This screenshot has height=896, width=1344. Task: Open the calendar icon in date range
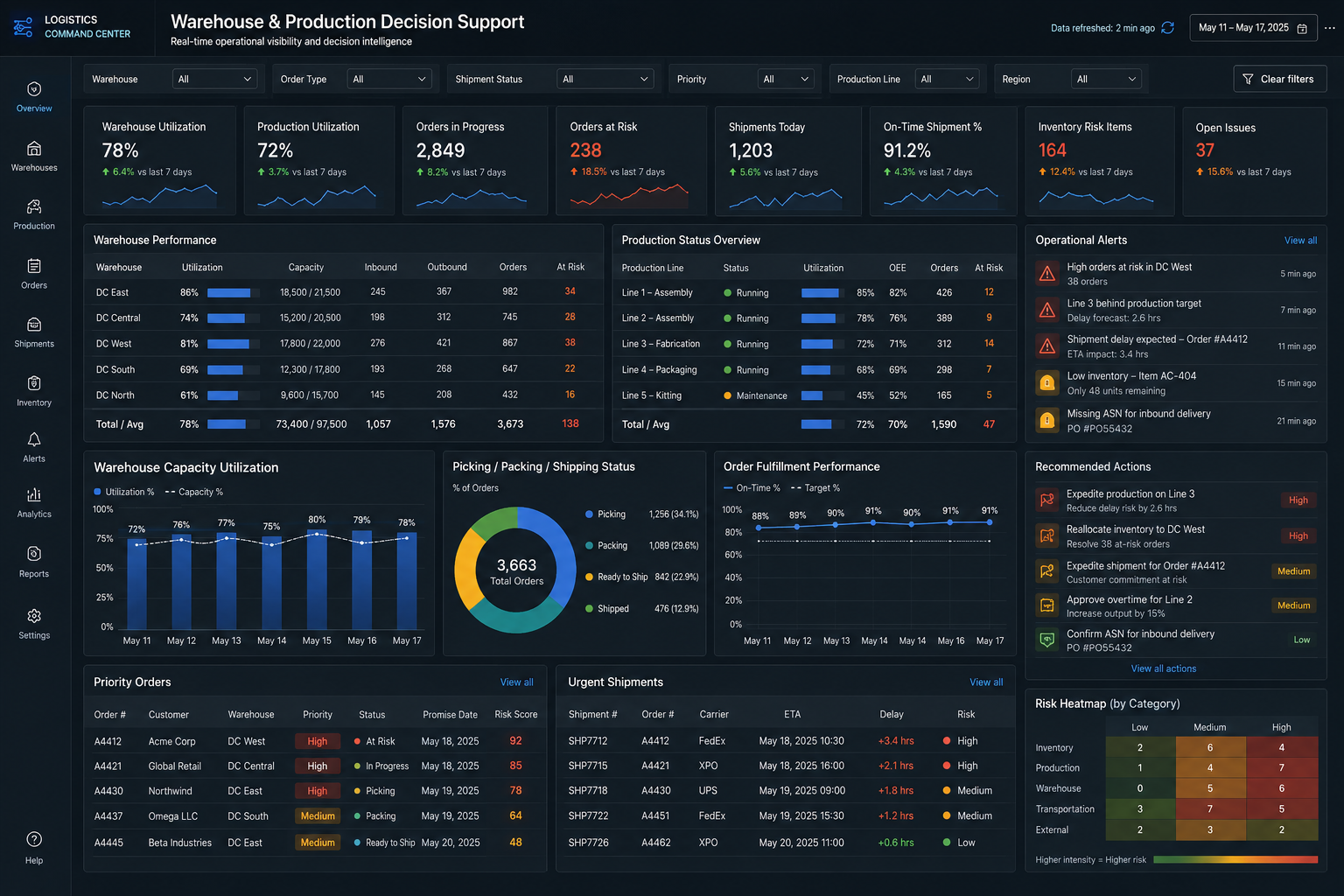pyautogui.click(x=1302, y=28)
